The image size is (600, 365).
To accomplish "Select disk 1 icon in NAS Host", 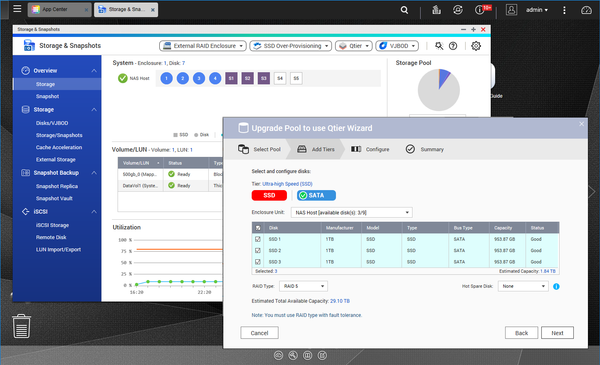I will coord(166,78).
